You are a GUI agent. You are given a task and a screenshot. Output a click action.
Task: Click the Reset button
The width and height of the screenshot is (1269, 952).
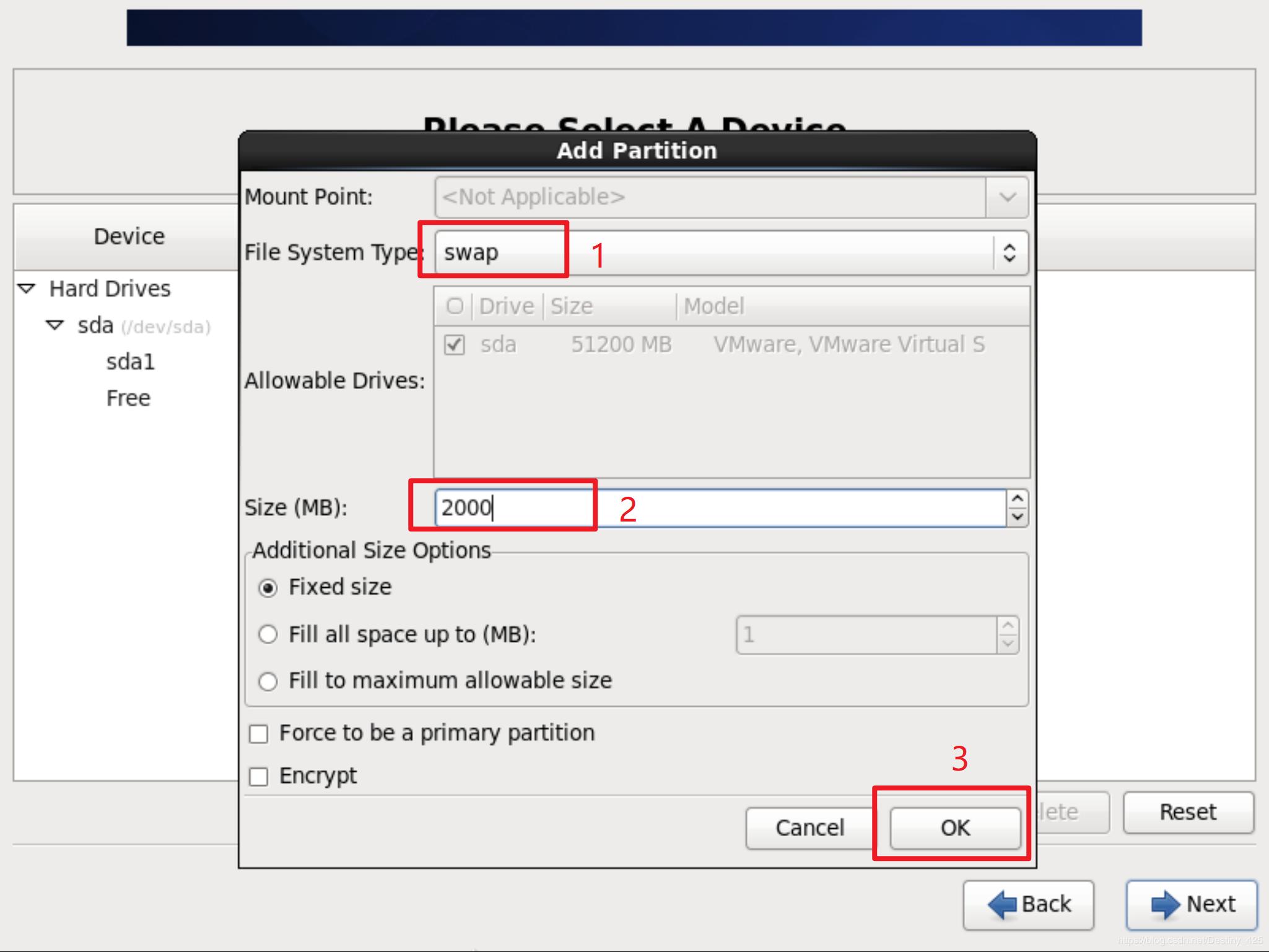pyautogui.click(x=1187, y=812)
